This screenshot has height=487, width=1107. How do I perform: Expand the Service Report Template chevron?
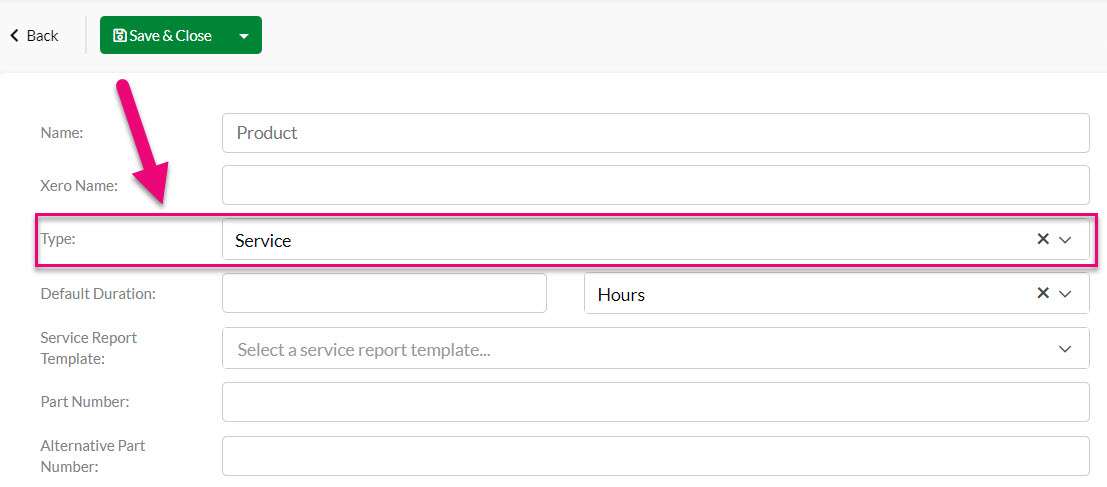pyautogui.click(x=1065, y=349)
